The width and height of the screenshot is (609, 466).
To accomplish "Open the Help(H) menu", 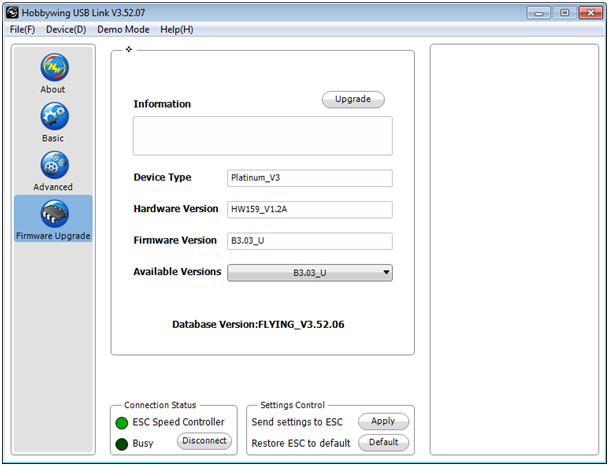I will click(176, 30).
